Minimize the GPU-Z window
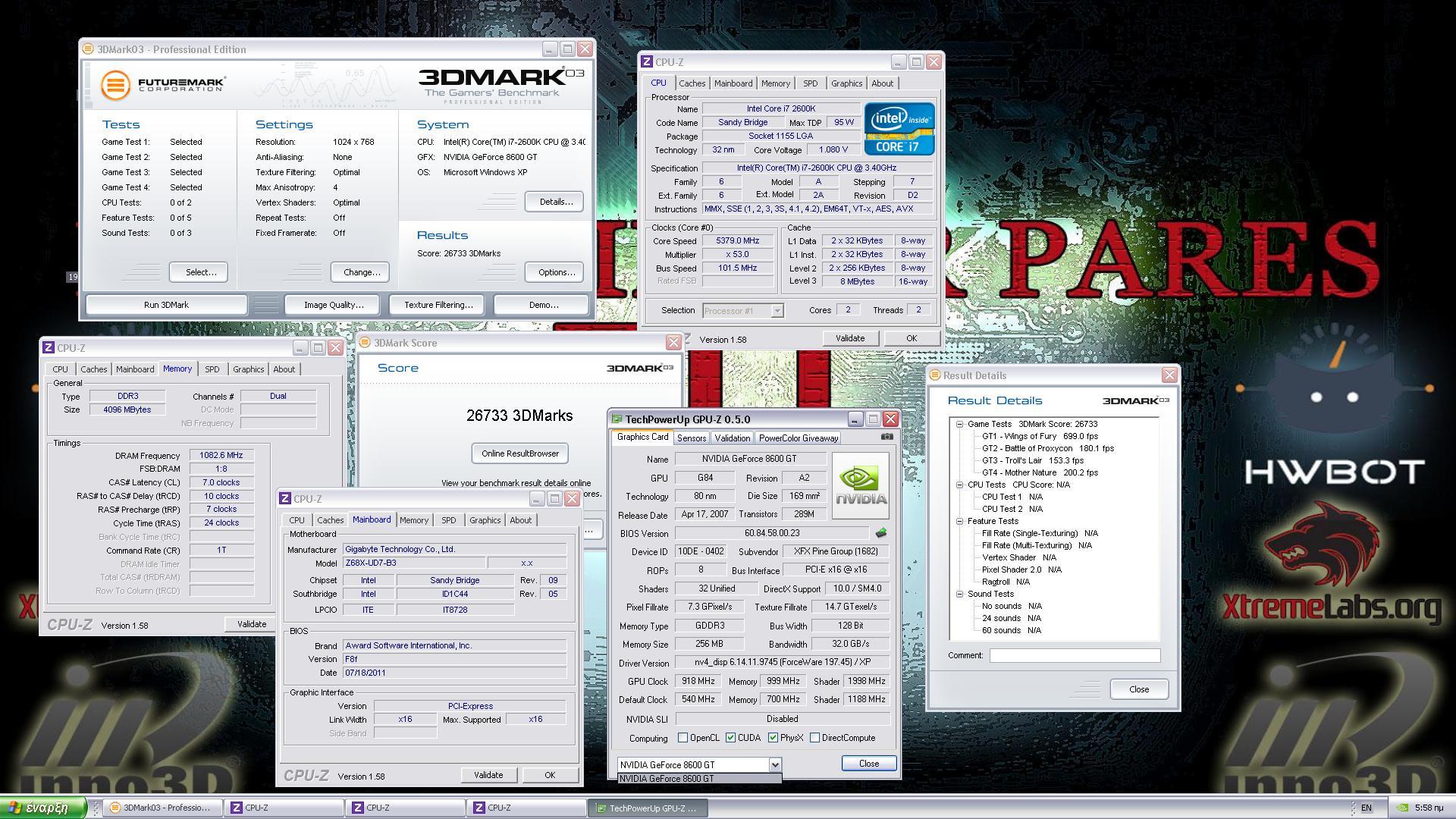 pyautogui.click(x=855, y=419)
